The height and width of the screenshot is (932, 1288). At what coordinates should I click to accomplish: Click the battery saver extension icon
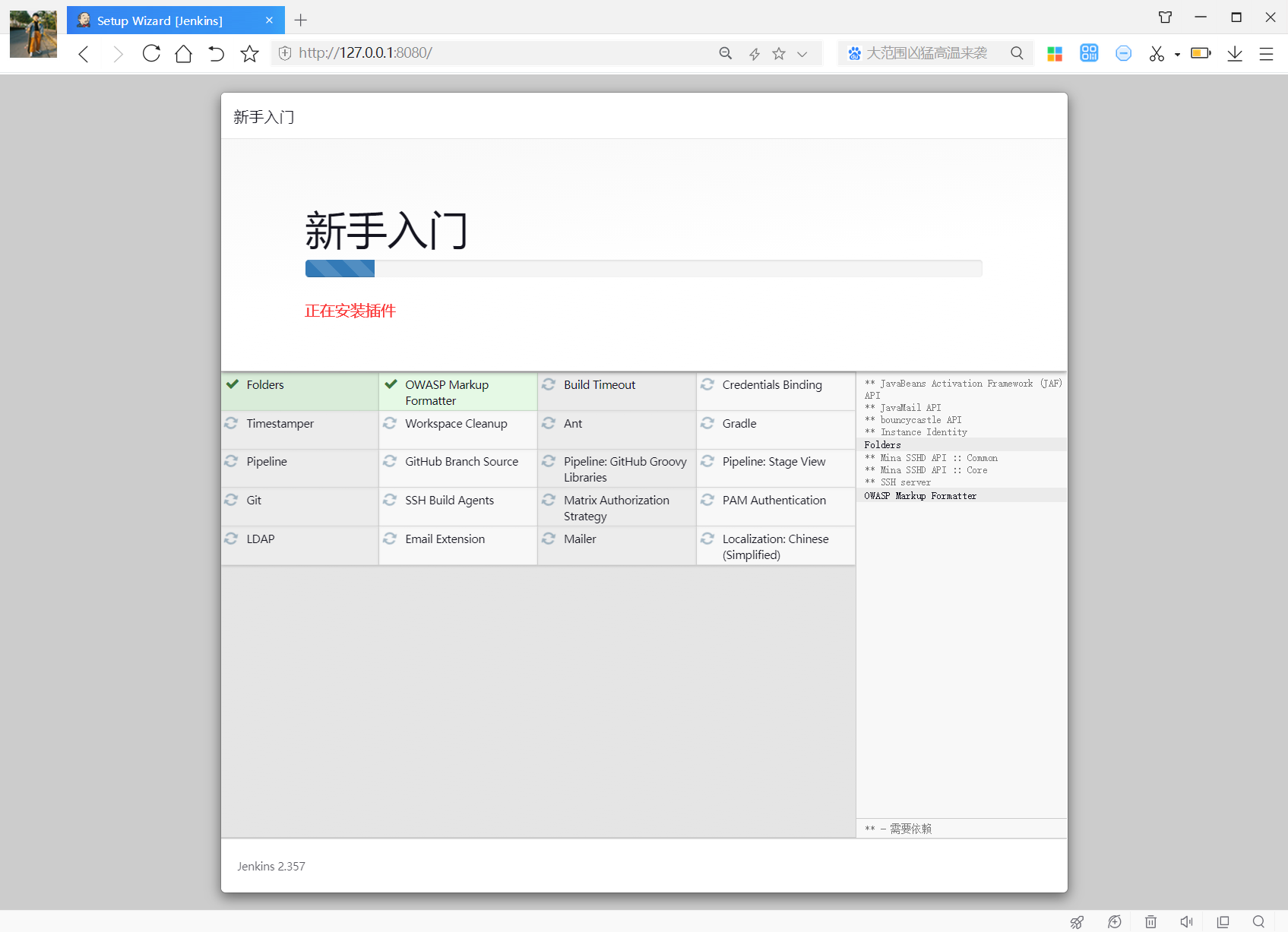point(1201,53)
